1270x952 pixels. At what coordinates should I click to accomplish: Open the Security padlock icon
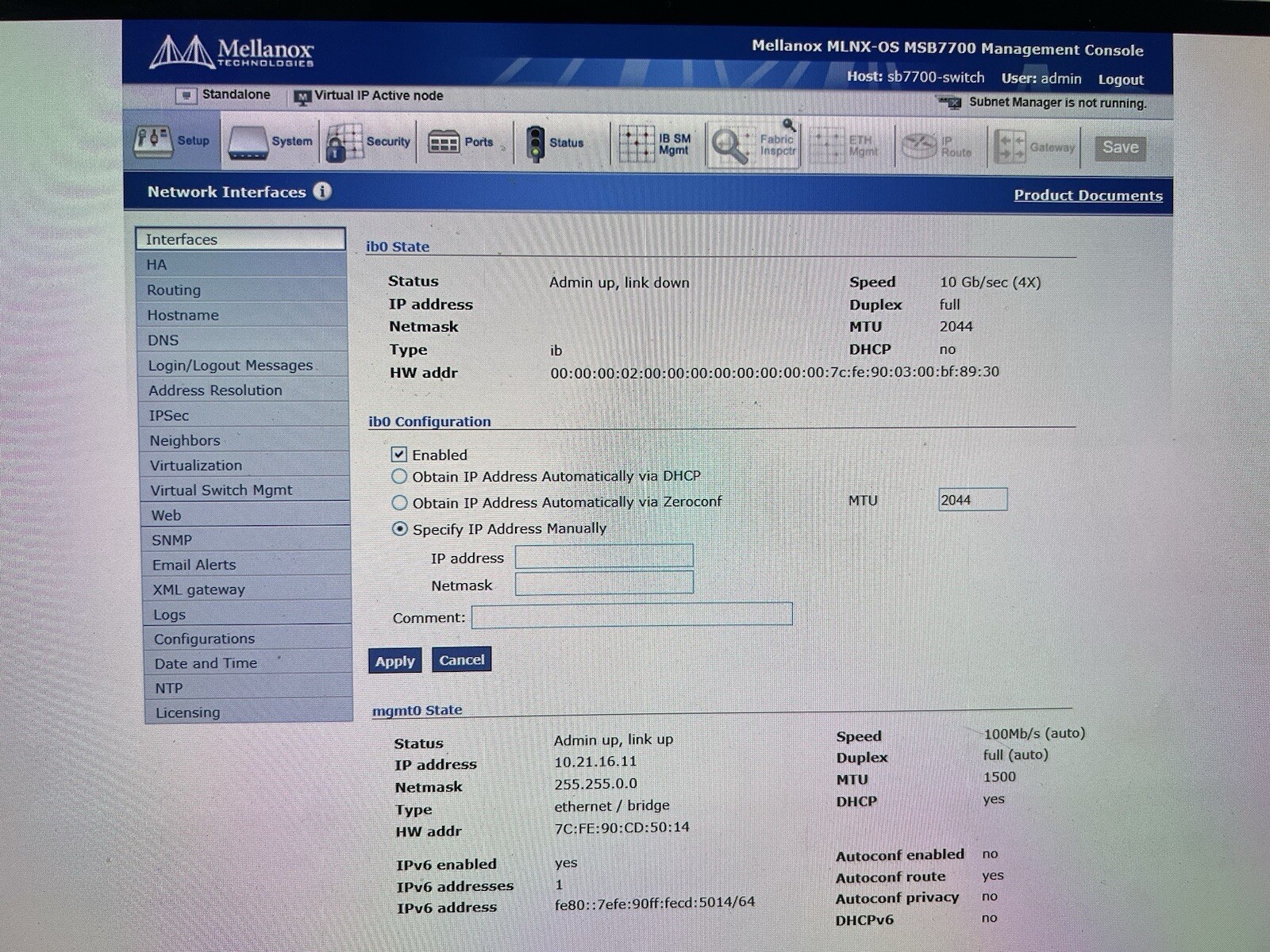point(344,143)
